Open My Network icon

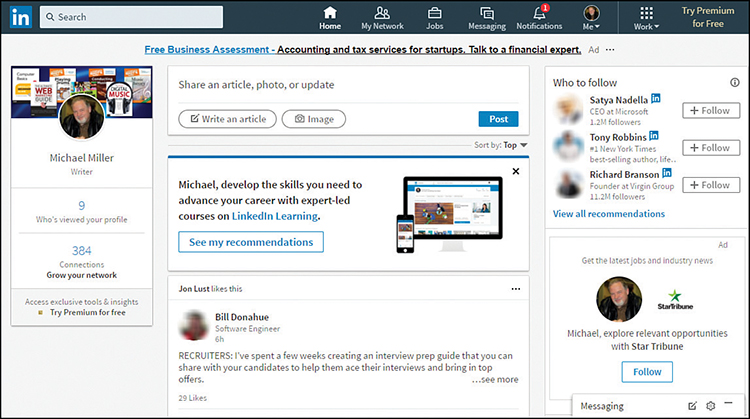pos(382,13)
